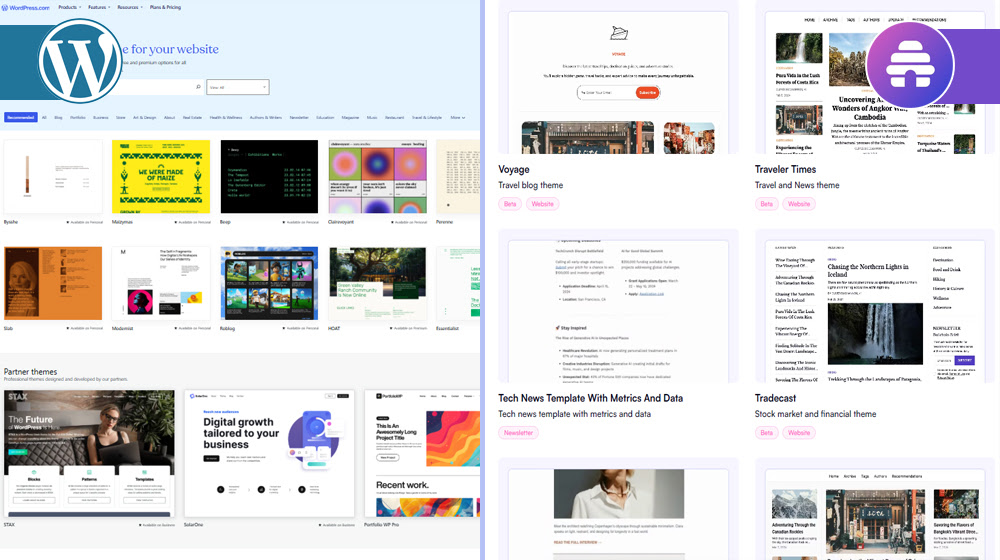Expand the Resources menu
1000x560 pixels.
pyautogui.click(x=130, y=7)
